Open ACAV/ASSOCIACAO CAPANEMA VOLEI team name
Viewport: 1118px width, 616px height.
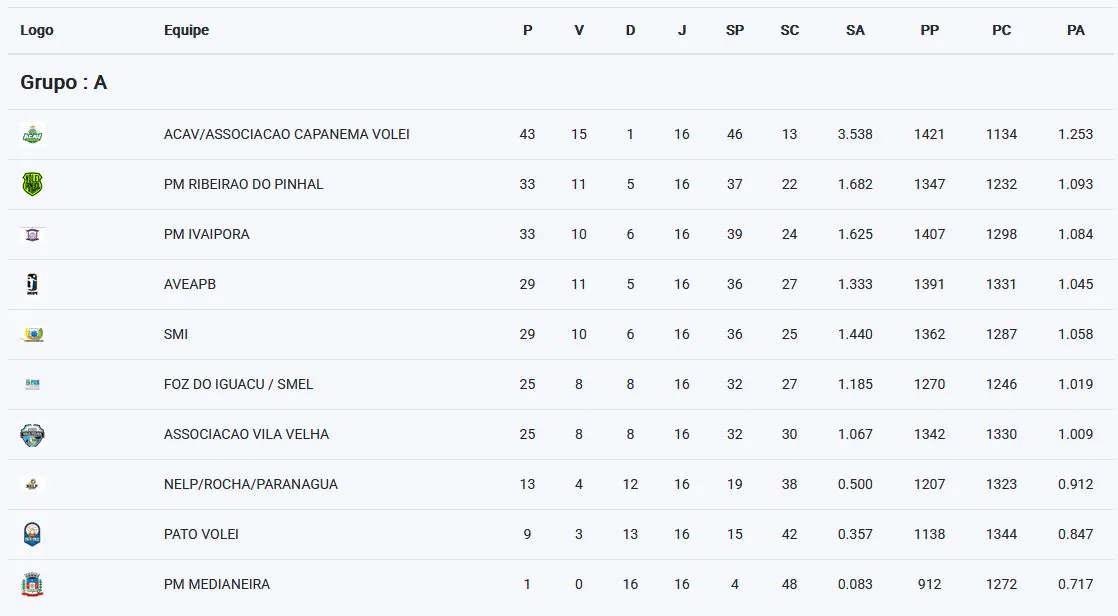tap(287, 134)
